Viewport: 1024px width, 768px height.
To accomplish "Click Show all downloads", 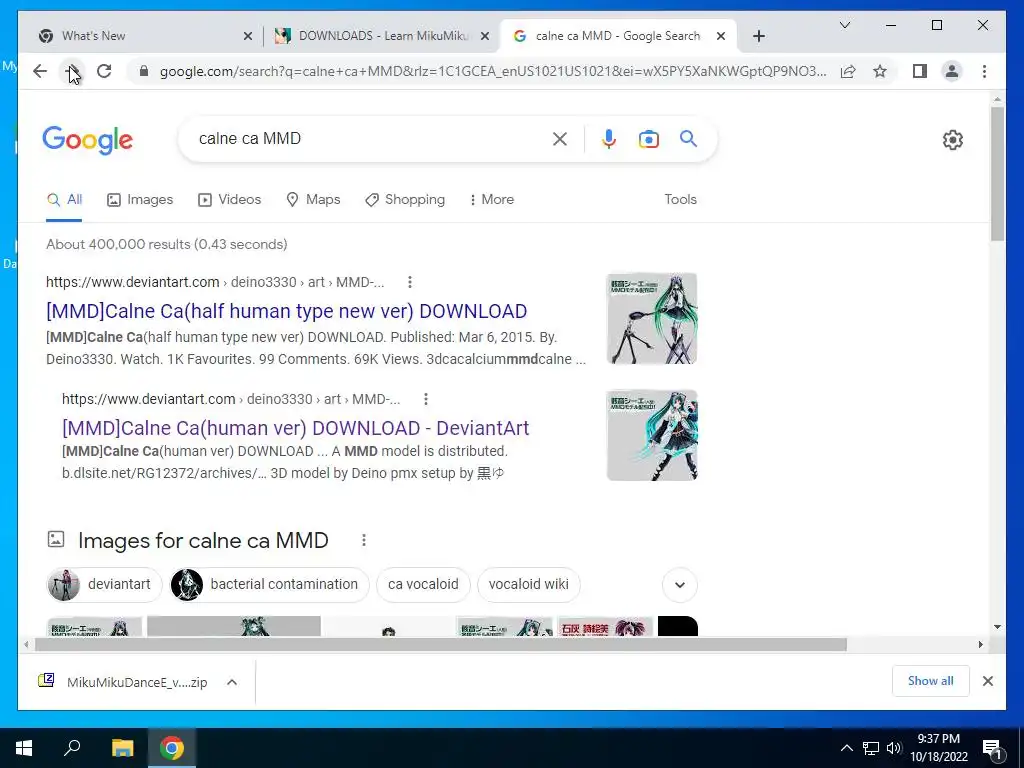I will [x=931, y=680].
